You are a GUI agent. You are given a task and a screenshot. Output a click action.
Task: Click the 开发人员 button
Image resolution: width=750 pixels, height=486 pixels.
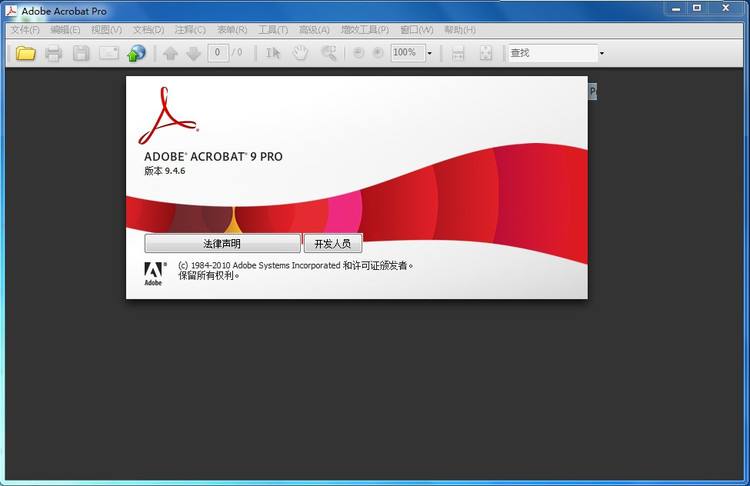(333, 243)
